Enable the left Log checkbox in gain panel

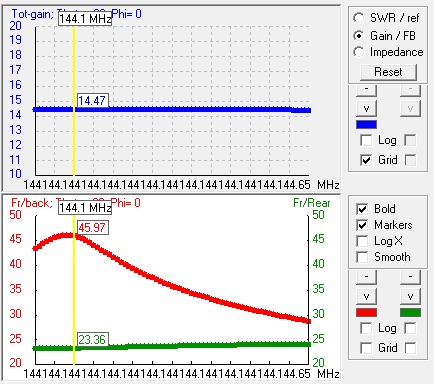click(366, 140)
